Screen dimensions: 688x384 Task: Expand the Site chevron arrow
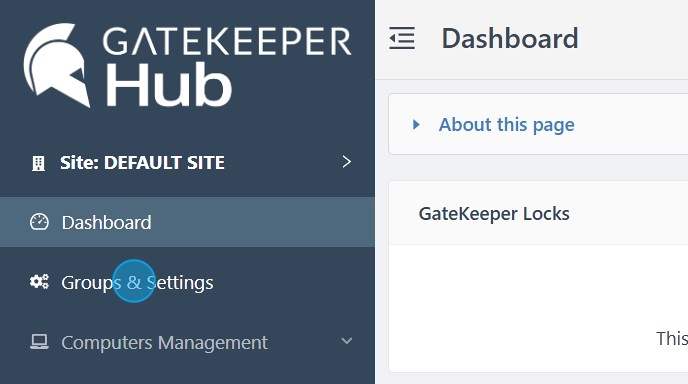[347, 162]
